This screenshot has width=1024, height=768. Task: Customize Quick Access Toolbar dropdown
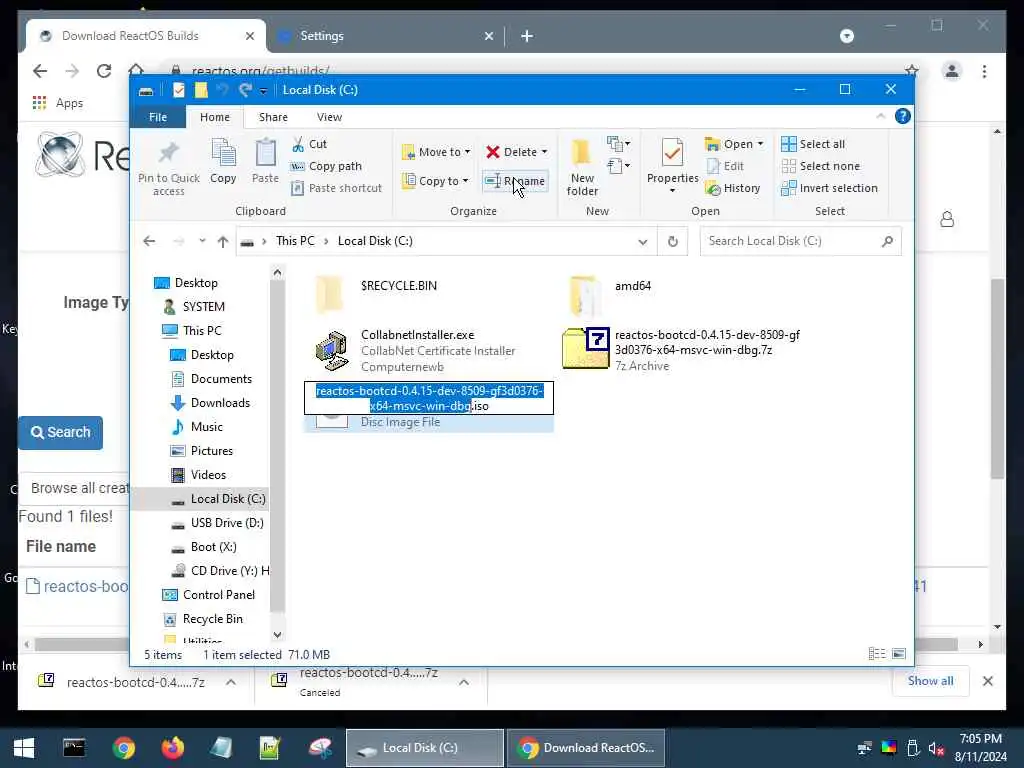[x=263, y=91]
